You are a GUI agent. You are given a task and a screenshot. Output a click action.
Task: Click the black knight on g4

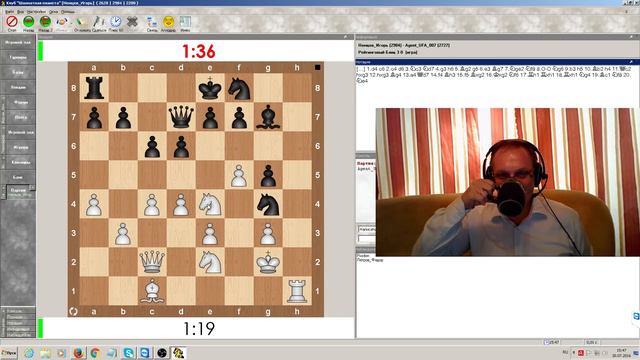(x=268, y=204)
